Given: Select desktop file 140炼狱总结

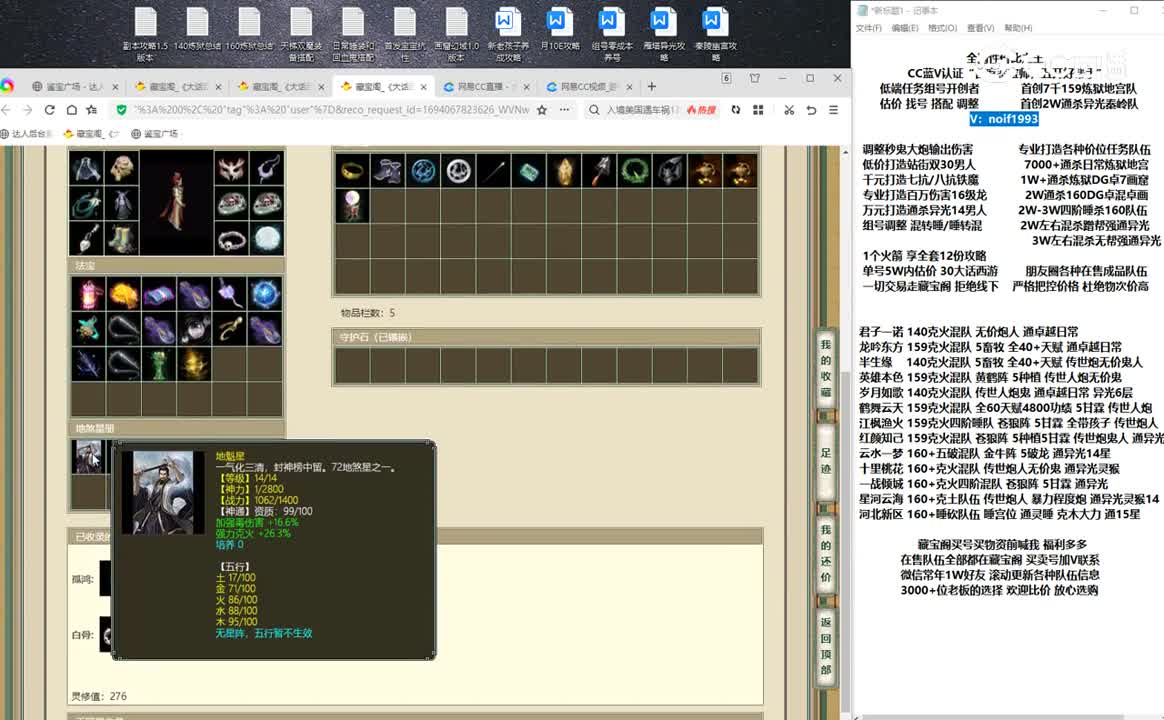Looking at the screenshot, I should tap(197, 29).
